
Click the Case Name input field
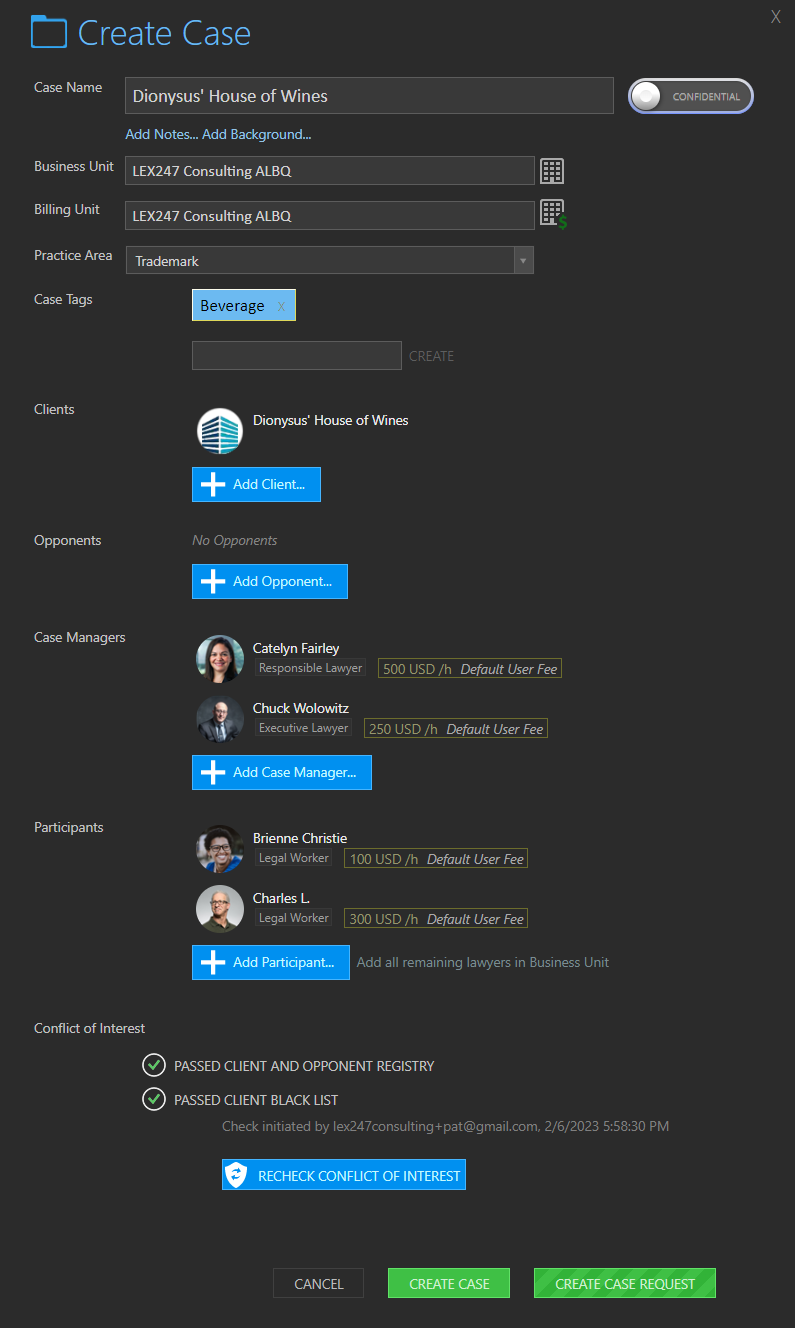click(369, 96)
